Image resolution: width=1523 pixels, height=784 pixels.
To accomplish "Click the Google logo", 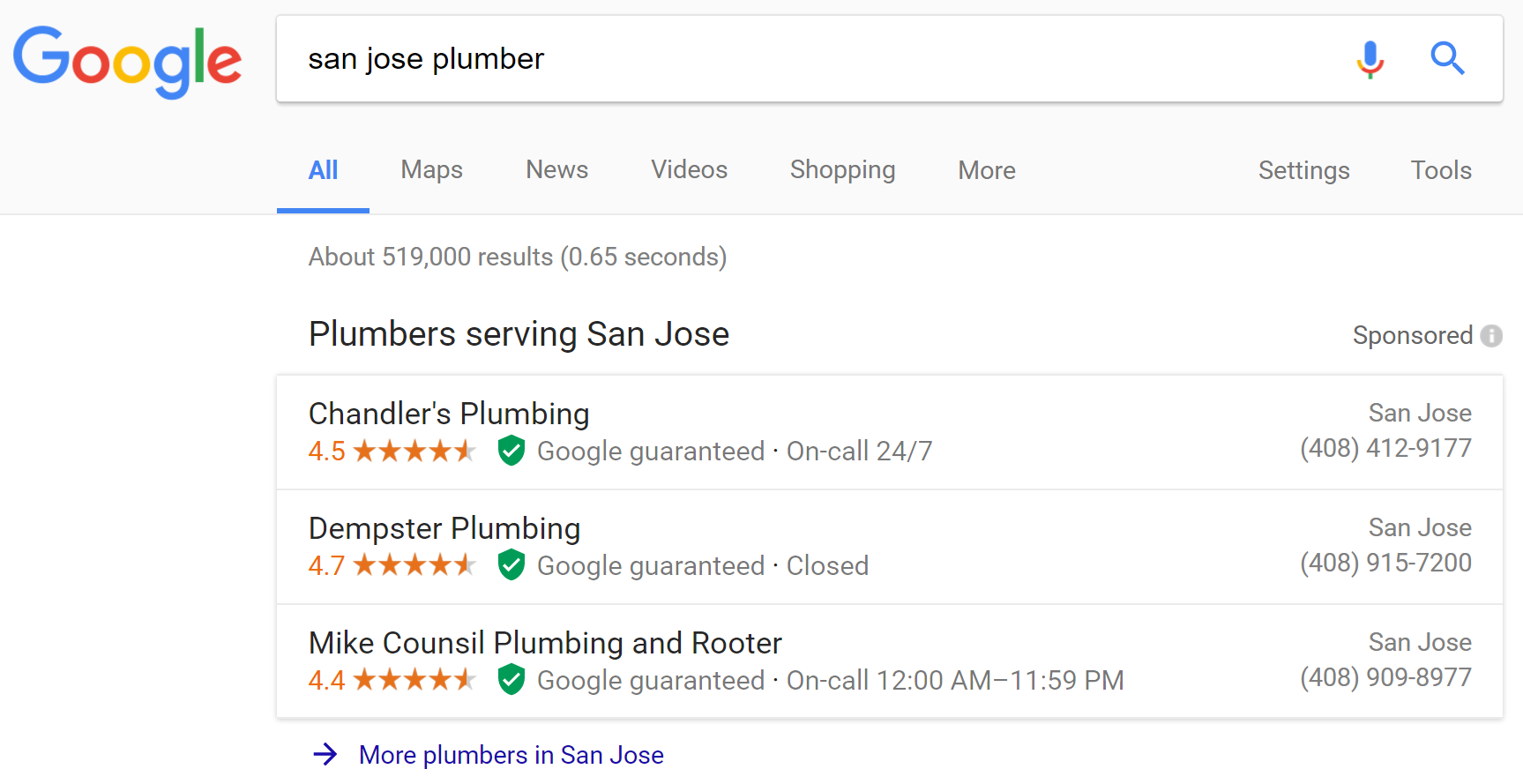I will point(127,61).
